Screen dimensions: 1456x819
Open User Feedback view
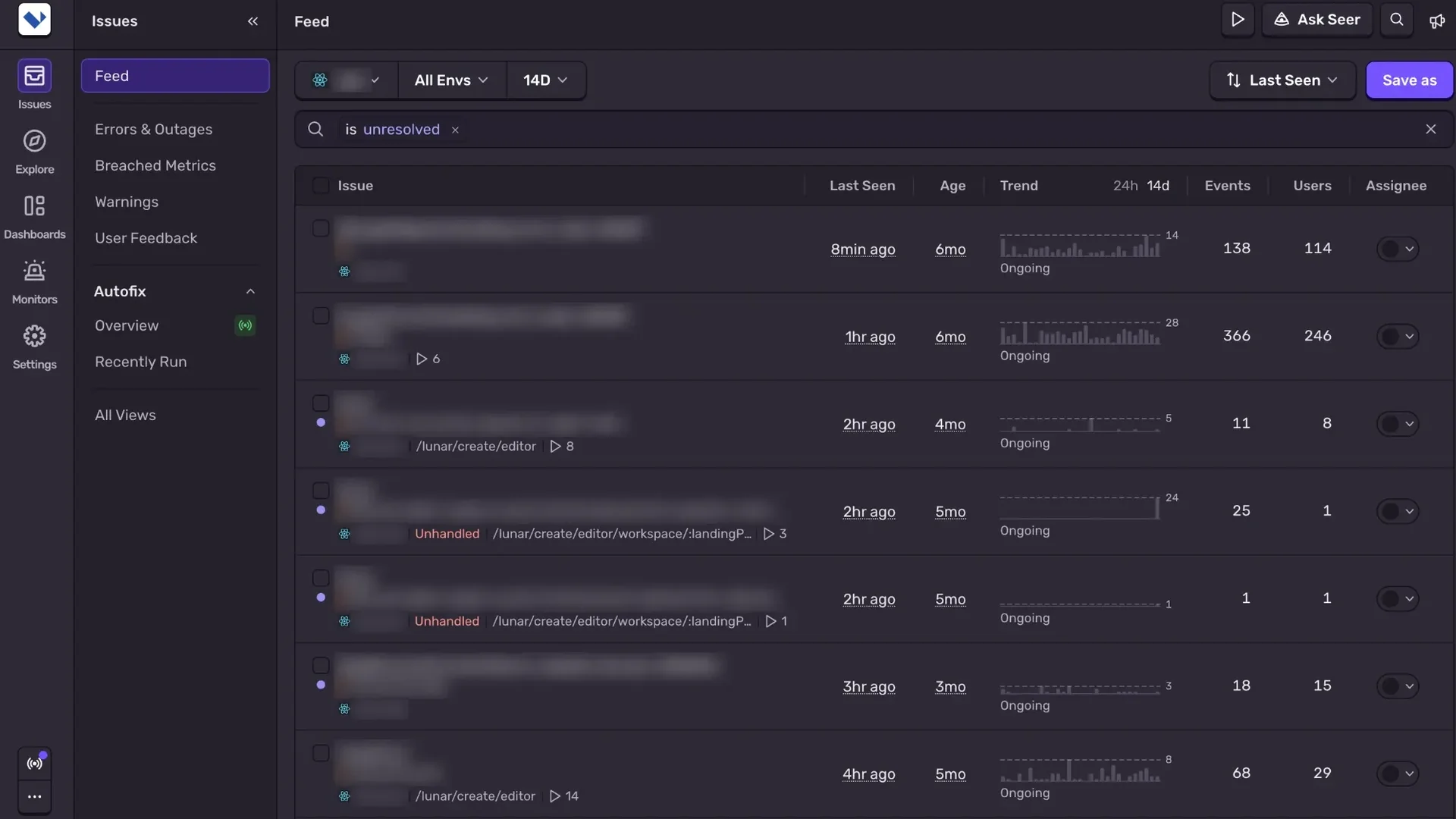pyautogui.click(x=146, y=239)
